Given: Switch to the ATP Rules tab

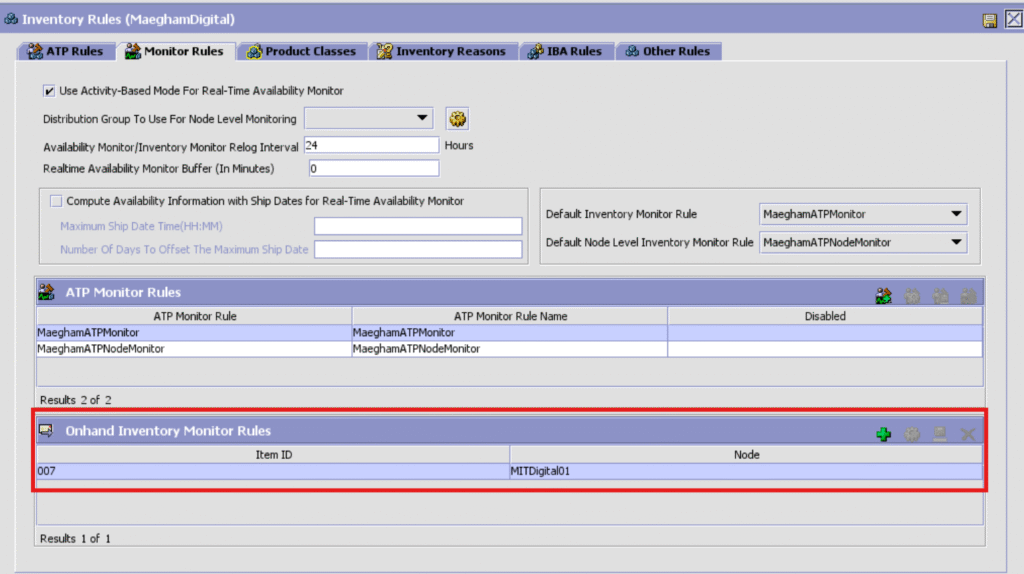Looking at the screenshot, I should (65, 51).
